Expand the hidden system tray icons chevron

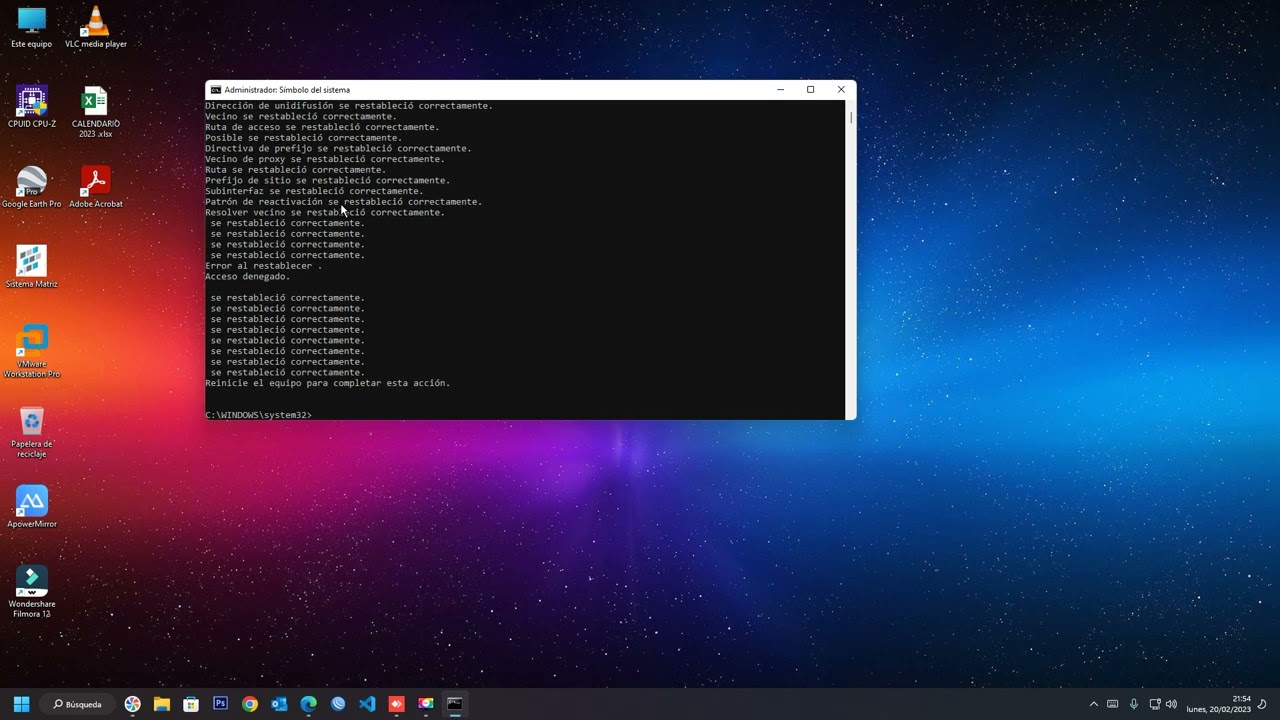pos(1093,704)
